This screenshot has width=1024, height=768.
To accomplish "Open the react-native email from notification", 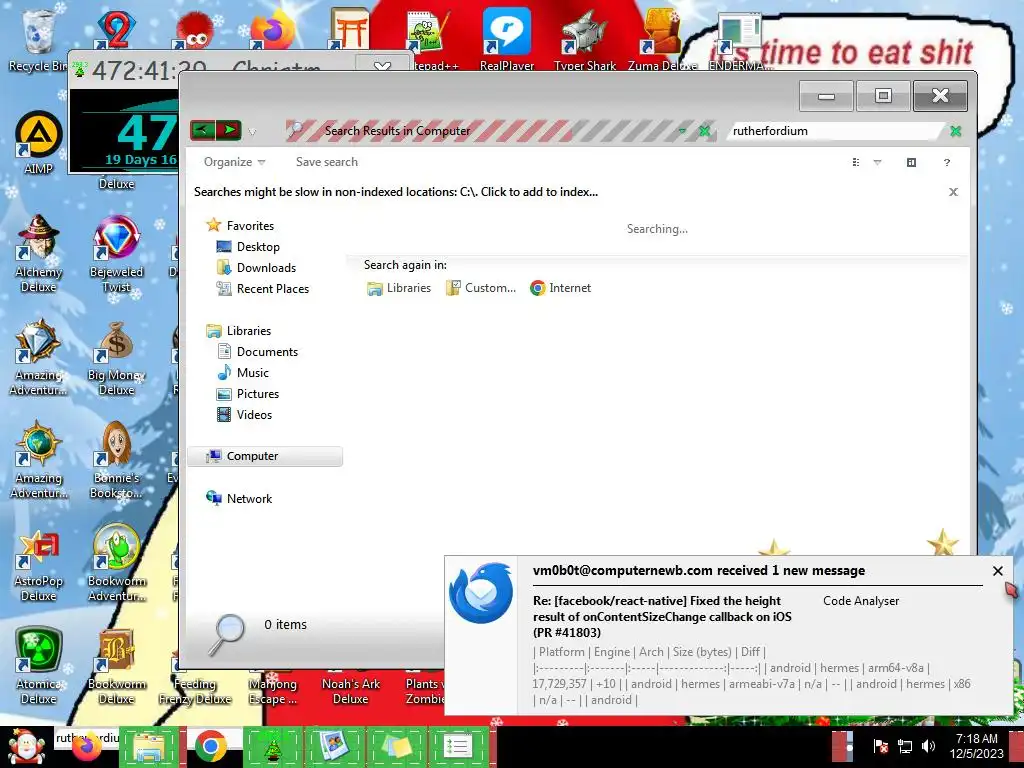I will (662, 616).
